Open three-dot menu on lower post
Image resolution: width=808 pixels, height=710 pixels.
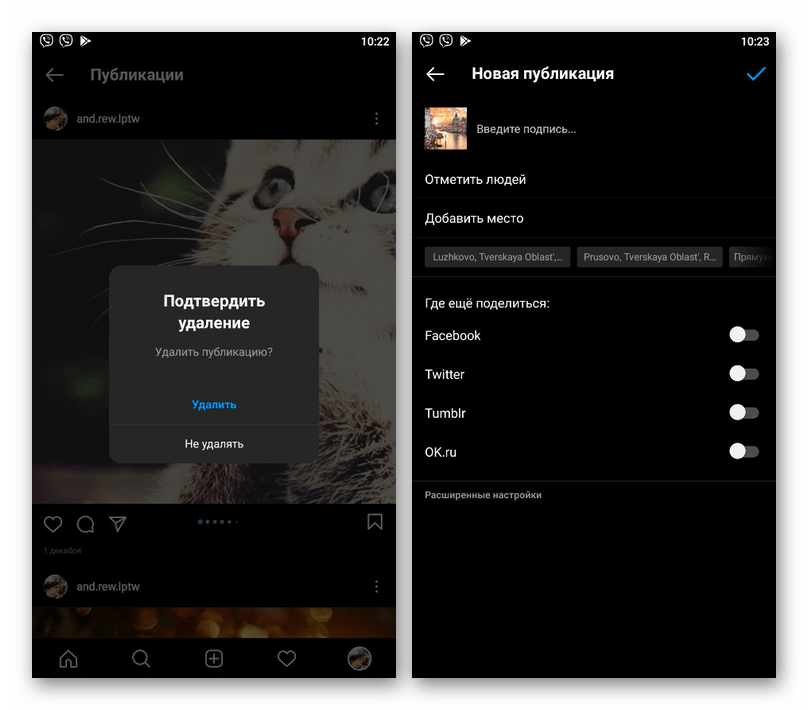click(377, 586)
